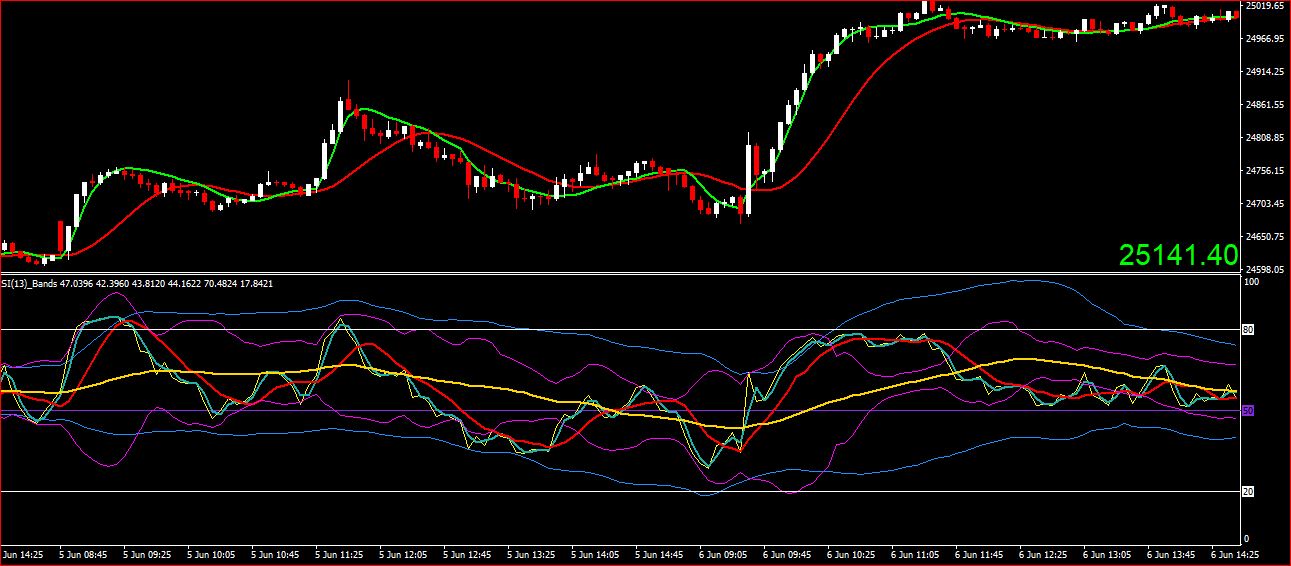
Task: Click the 24650.75 price axis label
Action: (1265, 237)
